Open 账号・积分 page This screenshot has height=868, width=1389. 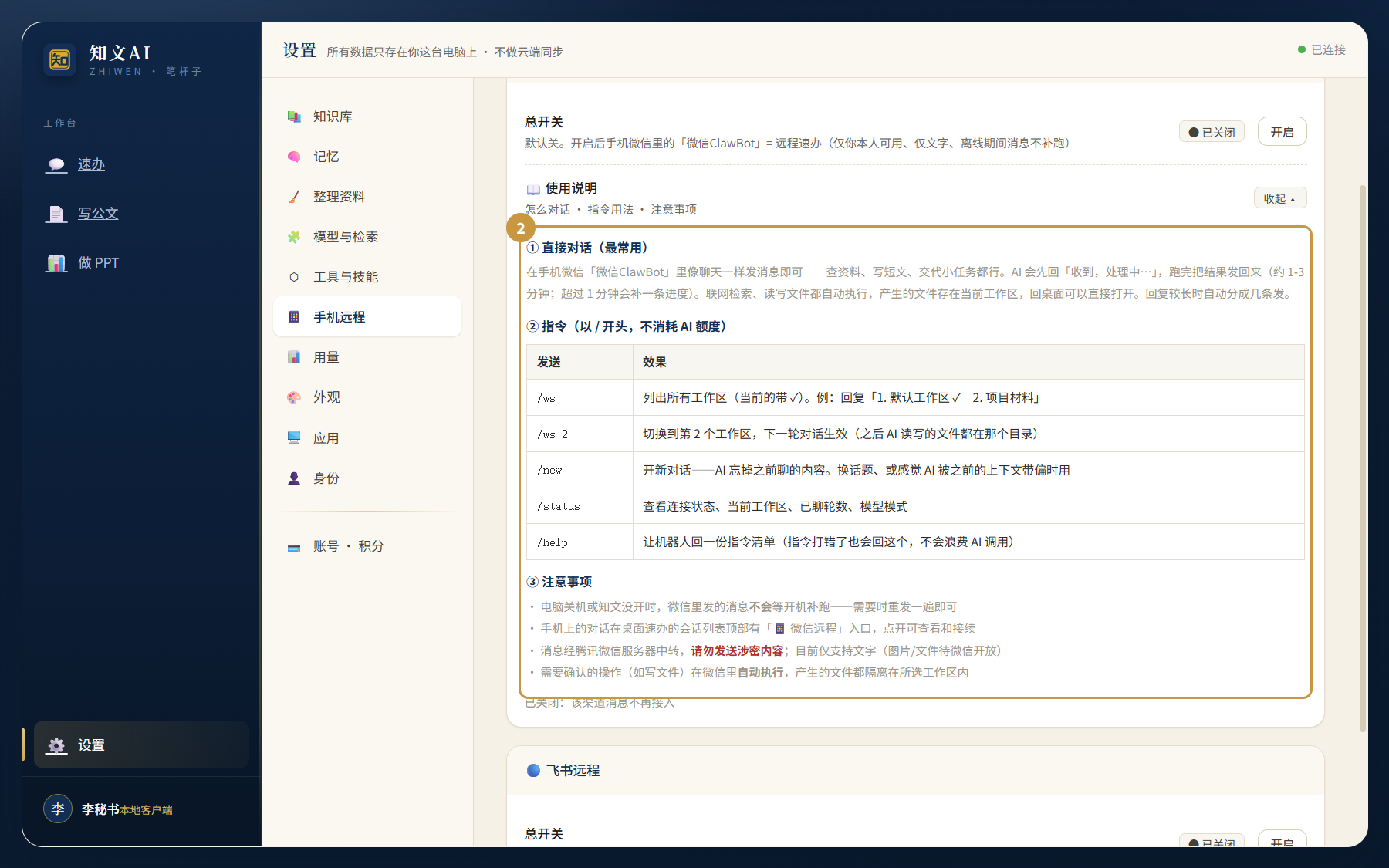point(367,546)
